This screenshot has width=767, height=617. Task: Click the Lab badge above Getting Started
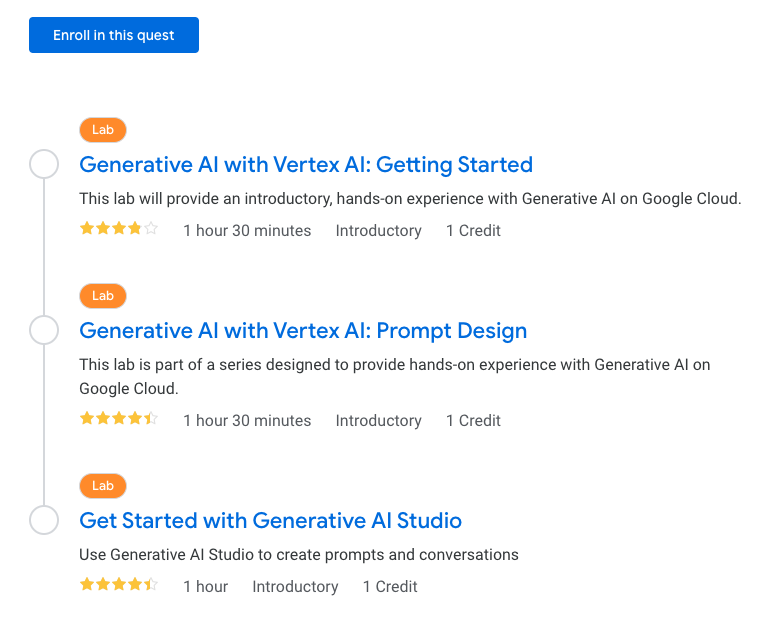103,130
